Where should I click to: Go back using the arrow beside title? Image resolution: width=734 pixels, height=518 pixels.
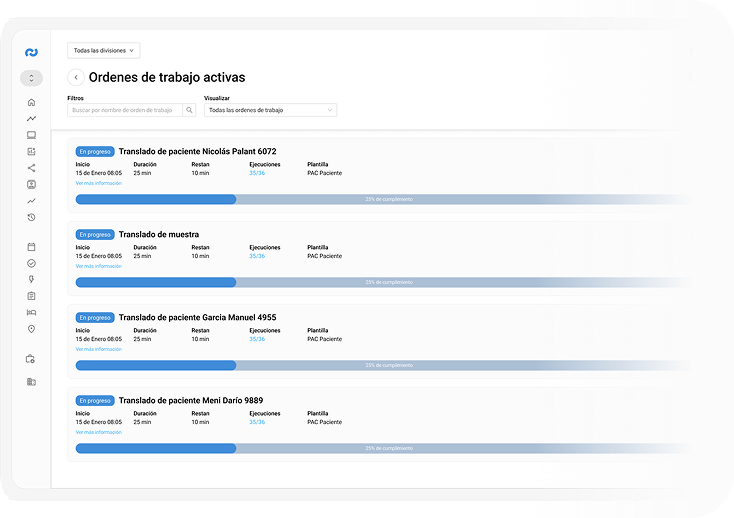[x=76, y=77]
